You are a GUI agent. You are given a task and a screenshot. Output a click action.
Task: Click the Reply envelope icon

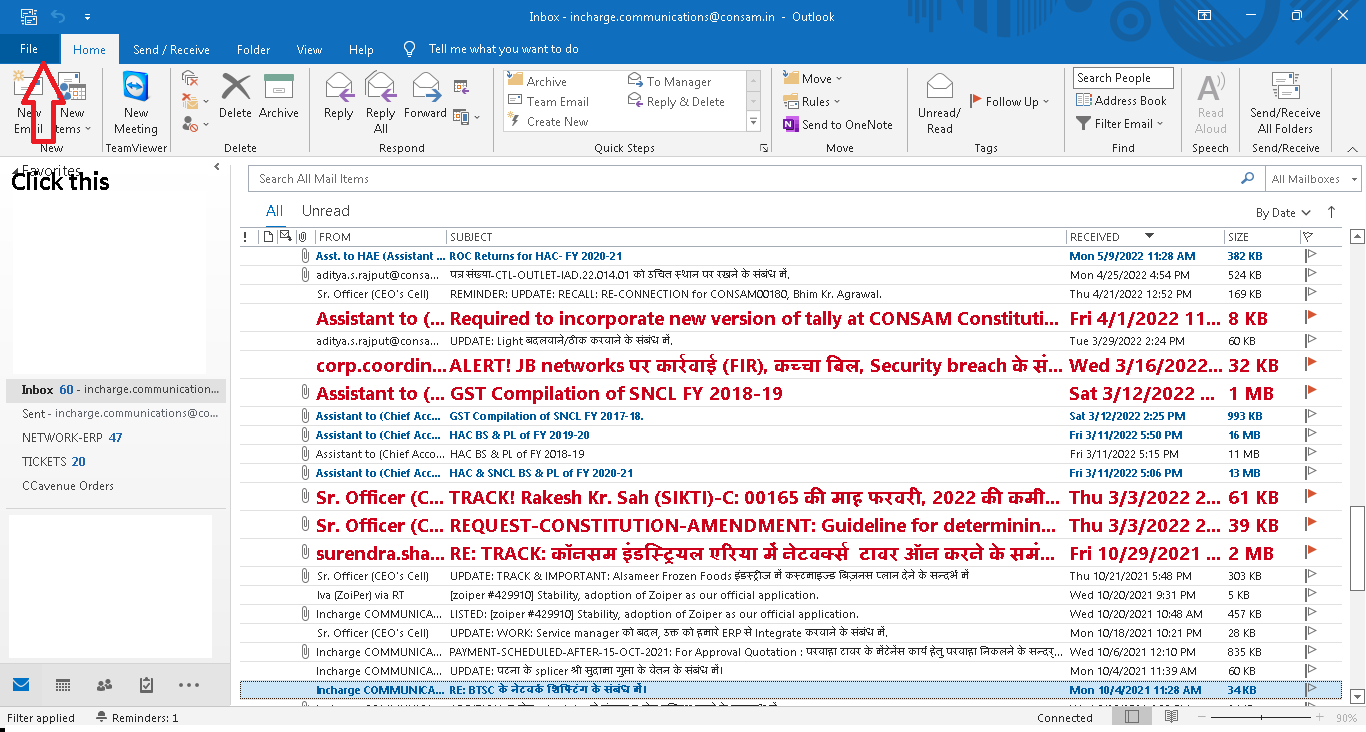point(339,87)
